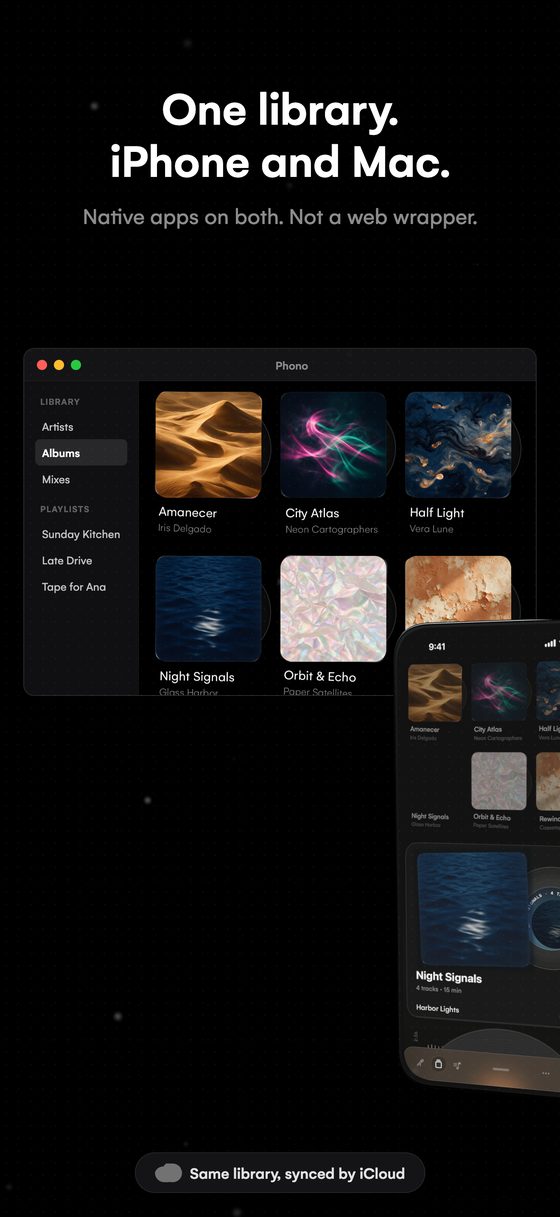
Task: Tap the Half Light cover on the iPhone
Action: tap(548, 692)
